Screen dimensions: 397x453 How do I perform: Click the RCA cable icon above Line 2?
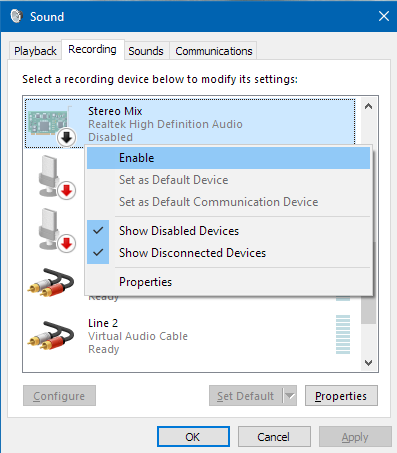click(x=51, y=282)
